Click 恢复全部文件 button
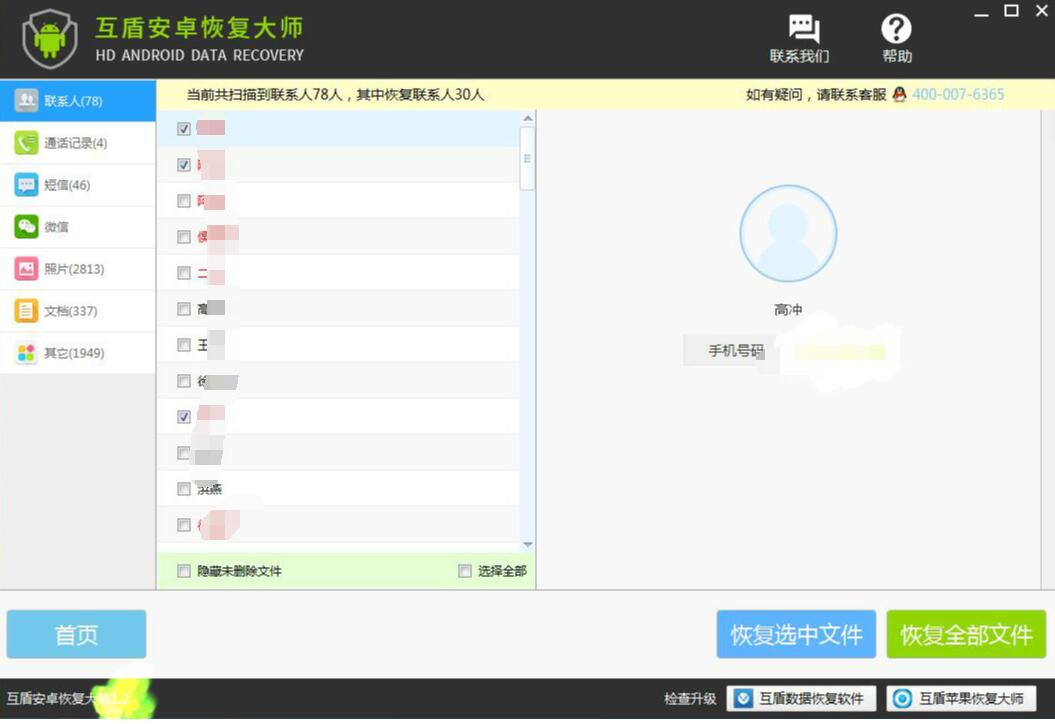The image size is (1055, 724). click(966, 634)
